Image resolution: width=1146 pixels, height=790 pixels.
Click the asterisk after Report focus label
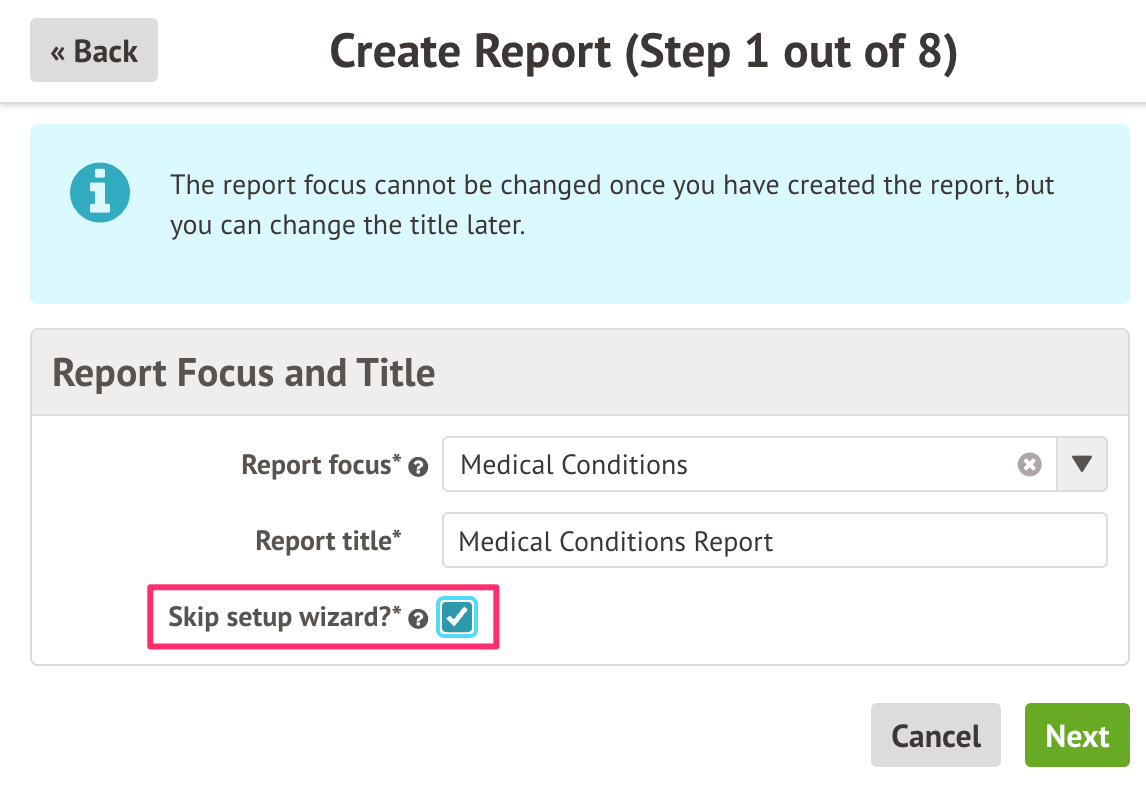coord(397,460)
